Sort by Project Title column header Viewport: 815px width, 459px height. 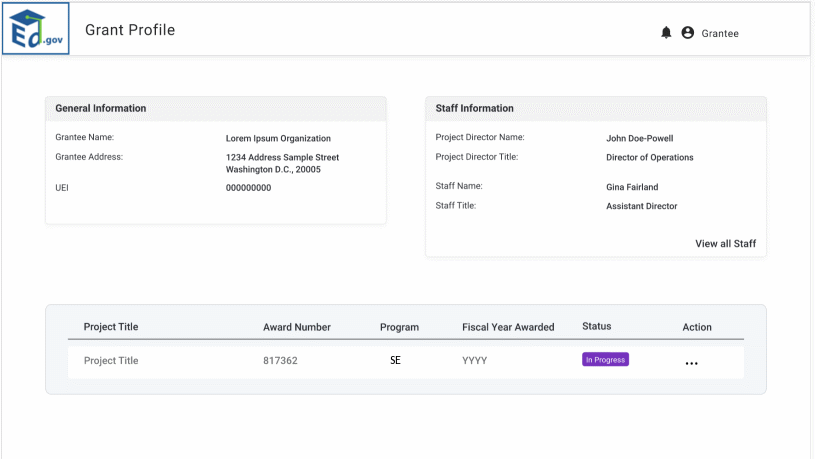pos(111,327)
